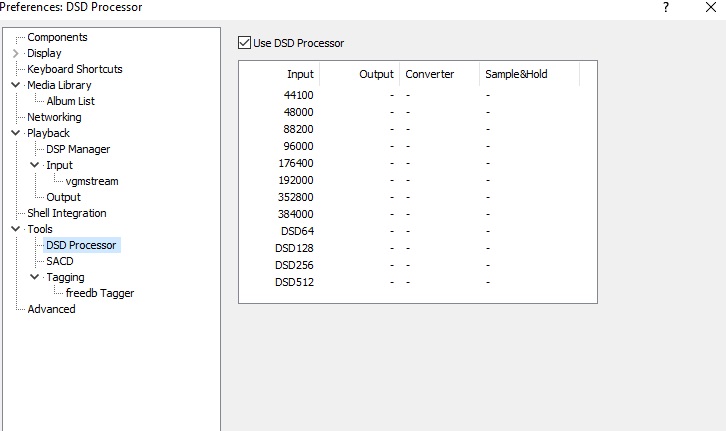Expand the Display tree node
The image size is (726, 431).
click(15, 54)
